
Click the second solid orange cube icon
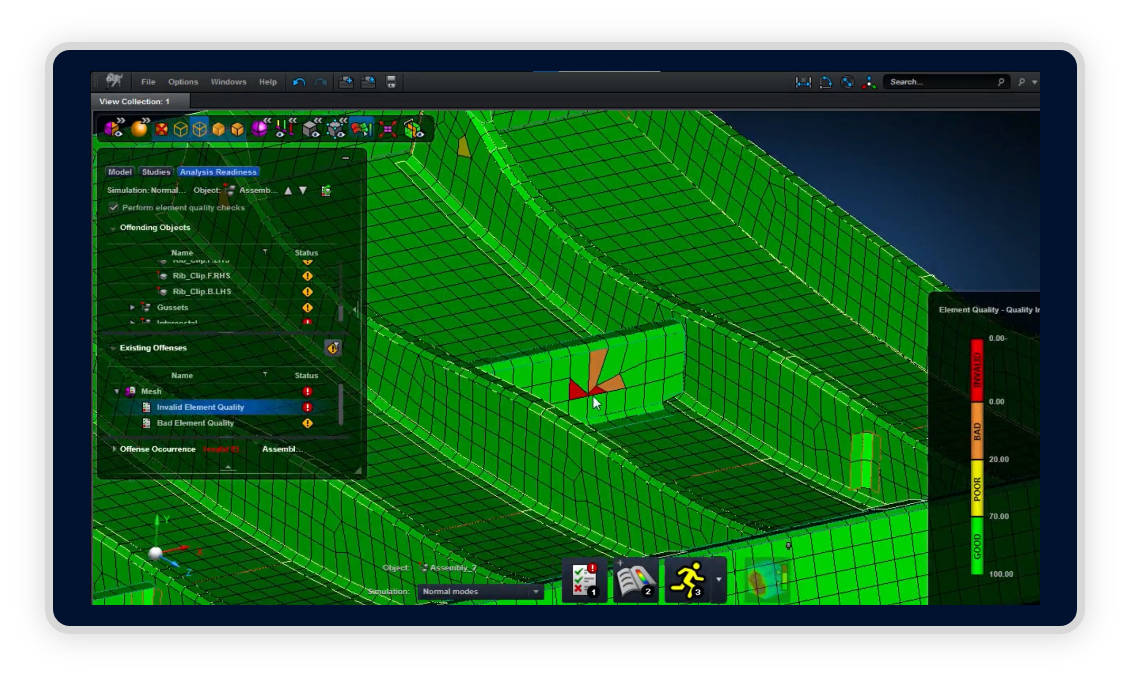(x=237, y=129)
